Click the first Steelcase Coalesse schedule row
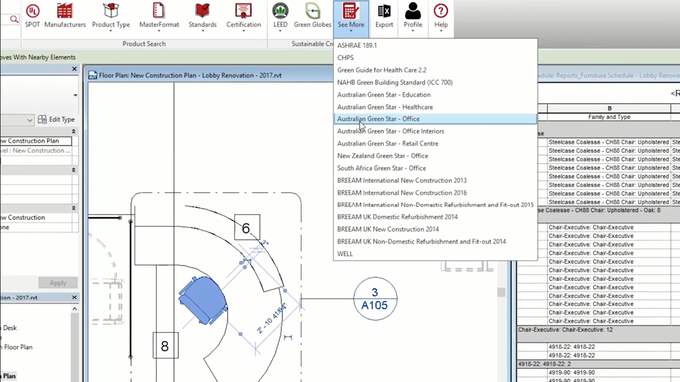Viewport: 680px width, 382px height. pos(608,142)
